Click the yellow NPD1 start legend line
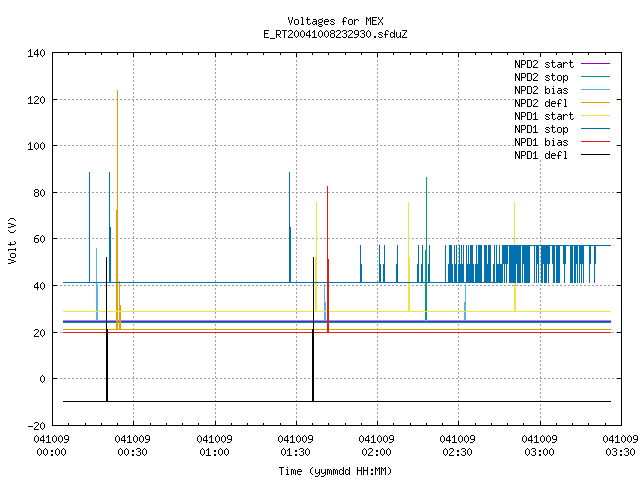 click(596, 116)
